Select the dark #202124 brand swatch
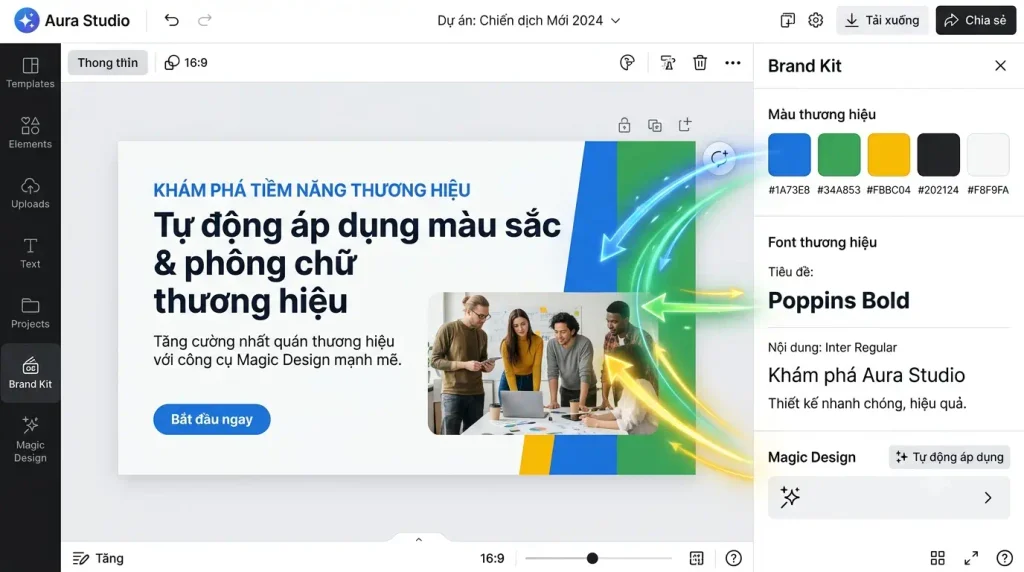 938,155
